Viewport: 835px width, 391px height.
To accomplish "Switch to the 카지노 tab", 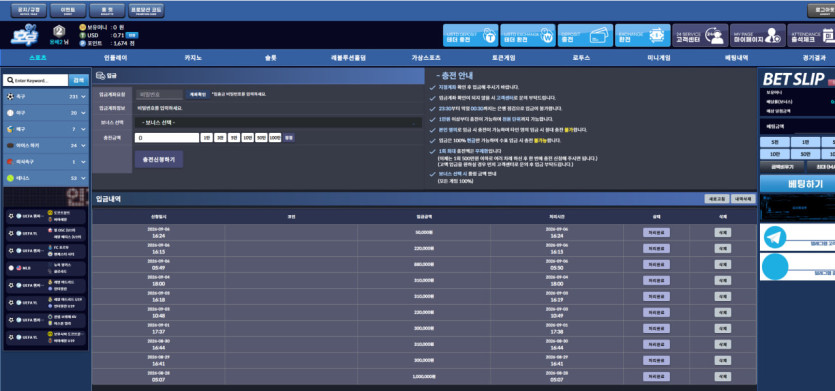I will [x=193, y=58].
